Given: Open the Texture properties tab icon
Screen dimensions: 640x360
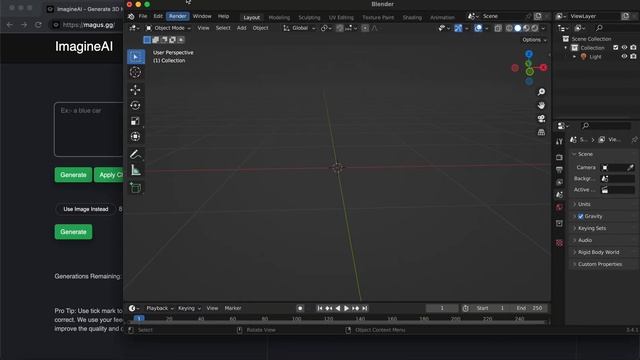Looking at the screenshot, I should click(559, 243).
